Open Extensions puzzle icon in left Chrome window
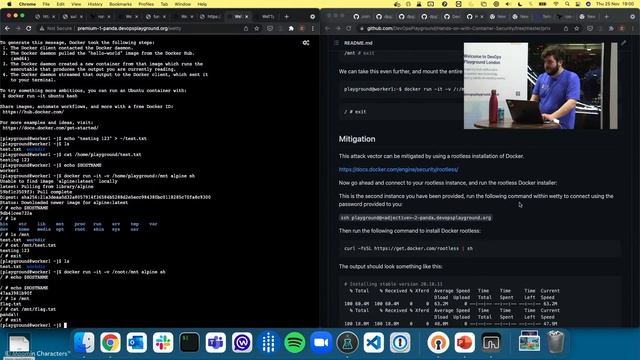The height and width of the screenshot is (360, 640). pos(291,29)
